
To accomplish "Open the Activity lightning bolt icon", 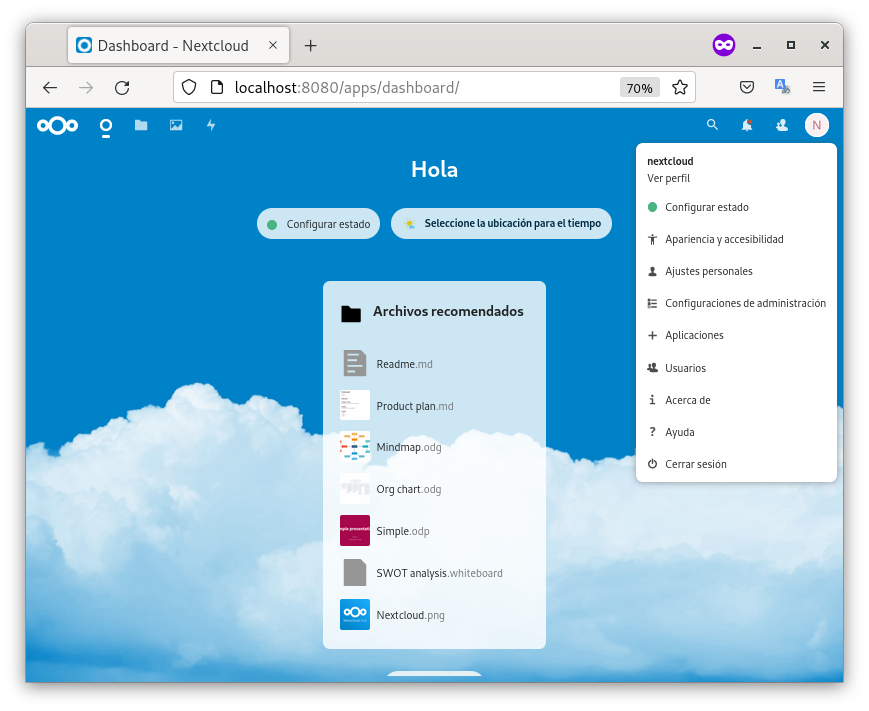I will pyautogui.click(x=211, y=125).
